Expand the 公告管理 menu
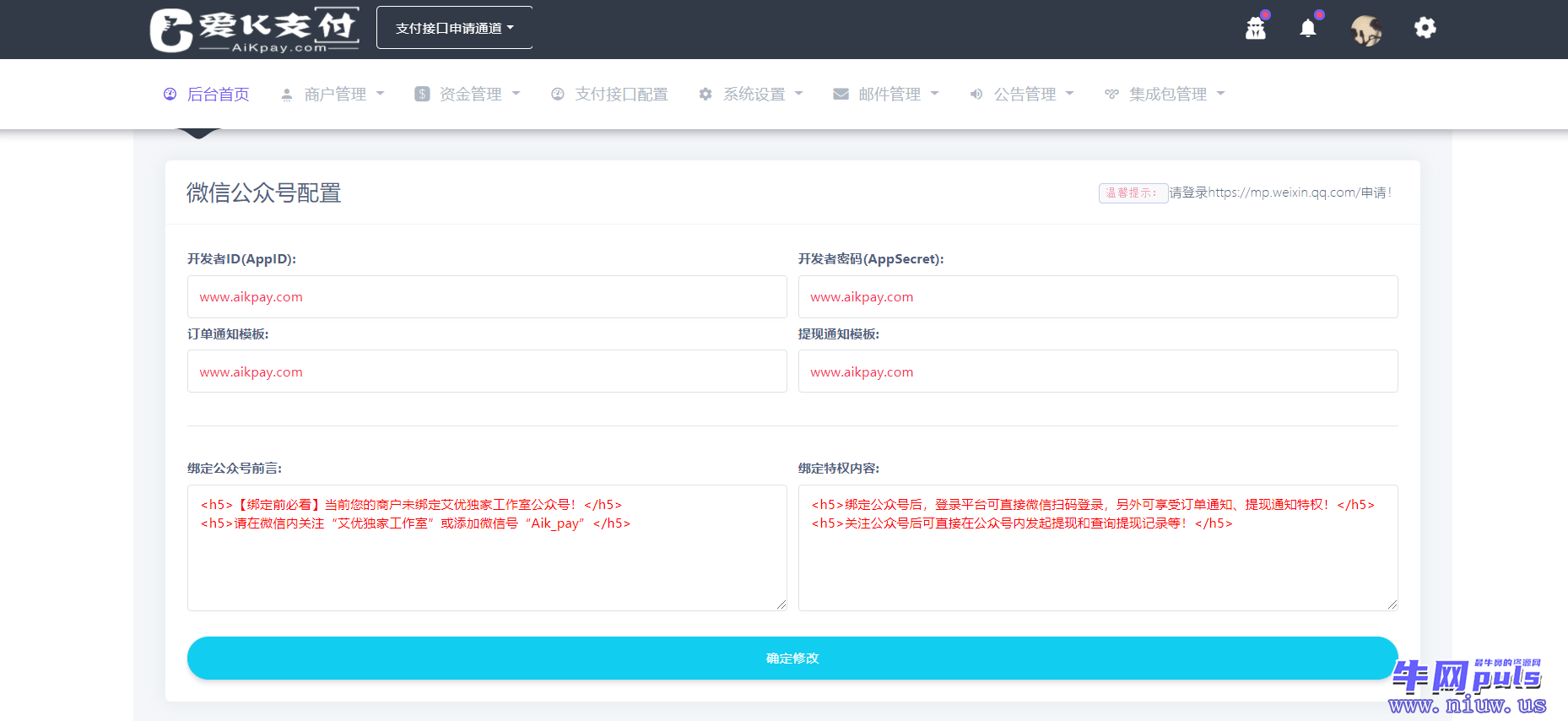Viewport: 1568px width, 721px height. tap(1022, 94)
